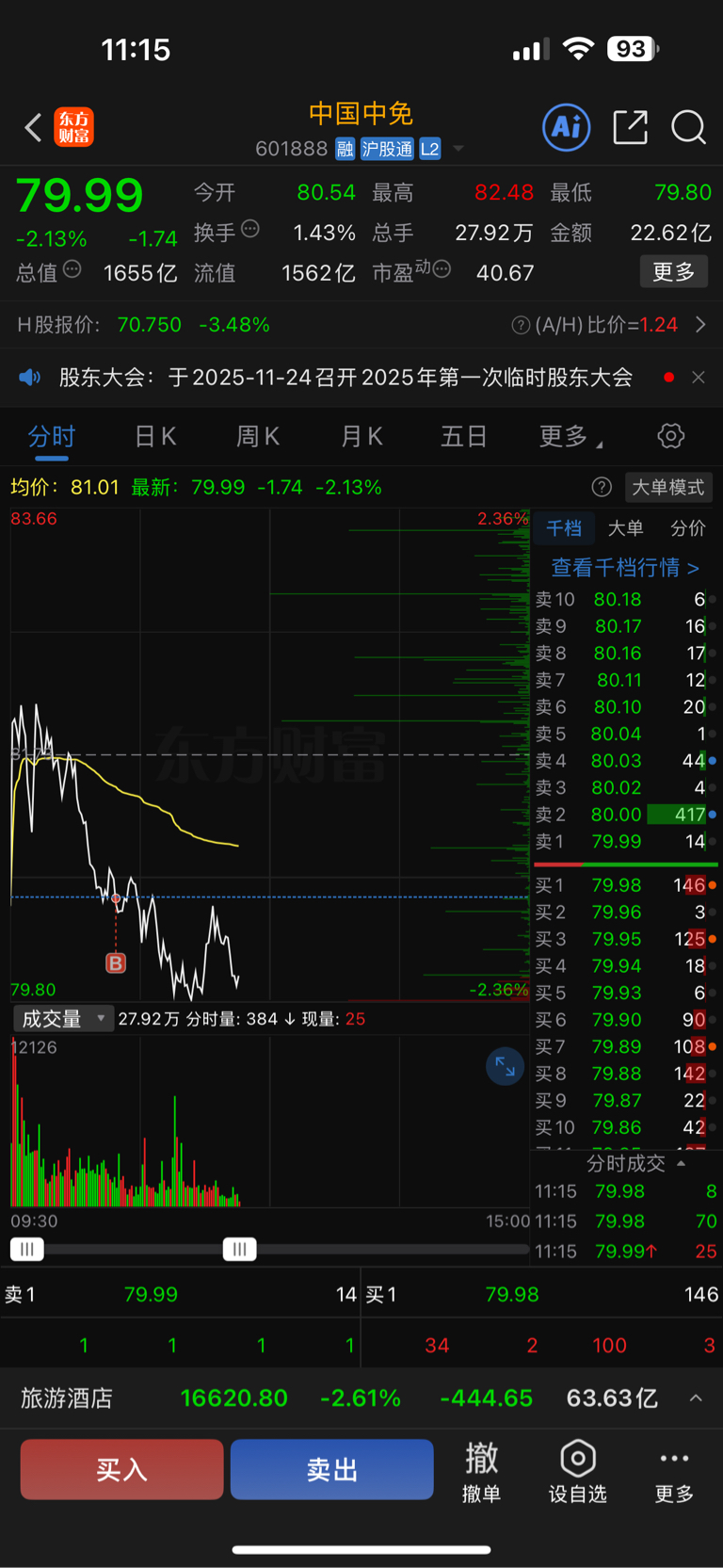
Task: Tap the share export icon
Action: (630, 127)
